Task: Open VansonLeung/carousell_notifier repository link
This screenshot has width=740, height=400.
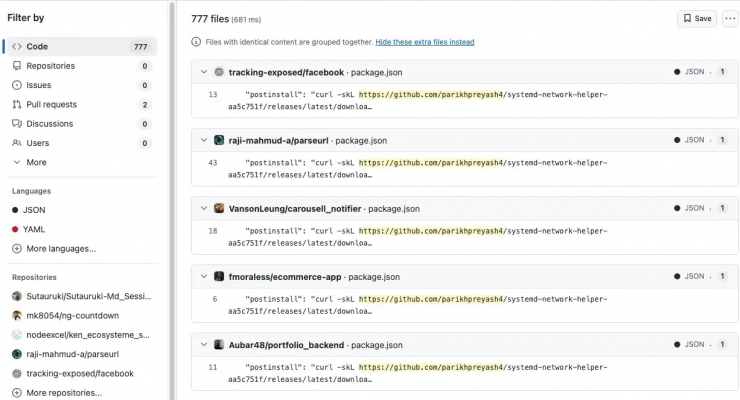Action: [x=295, y=208]
